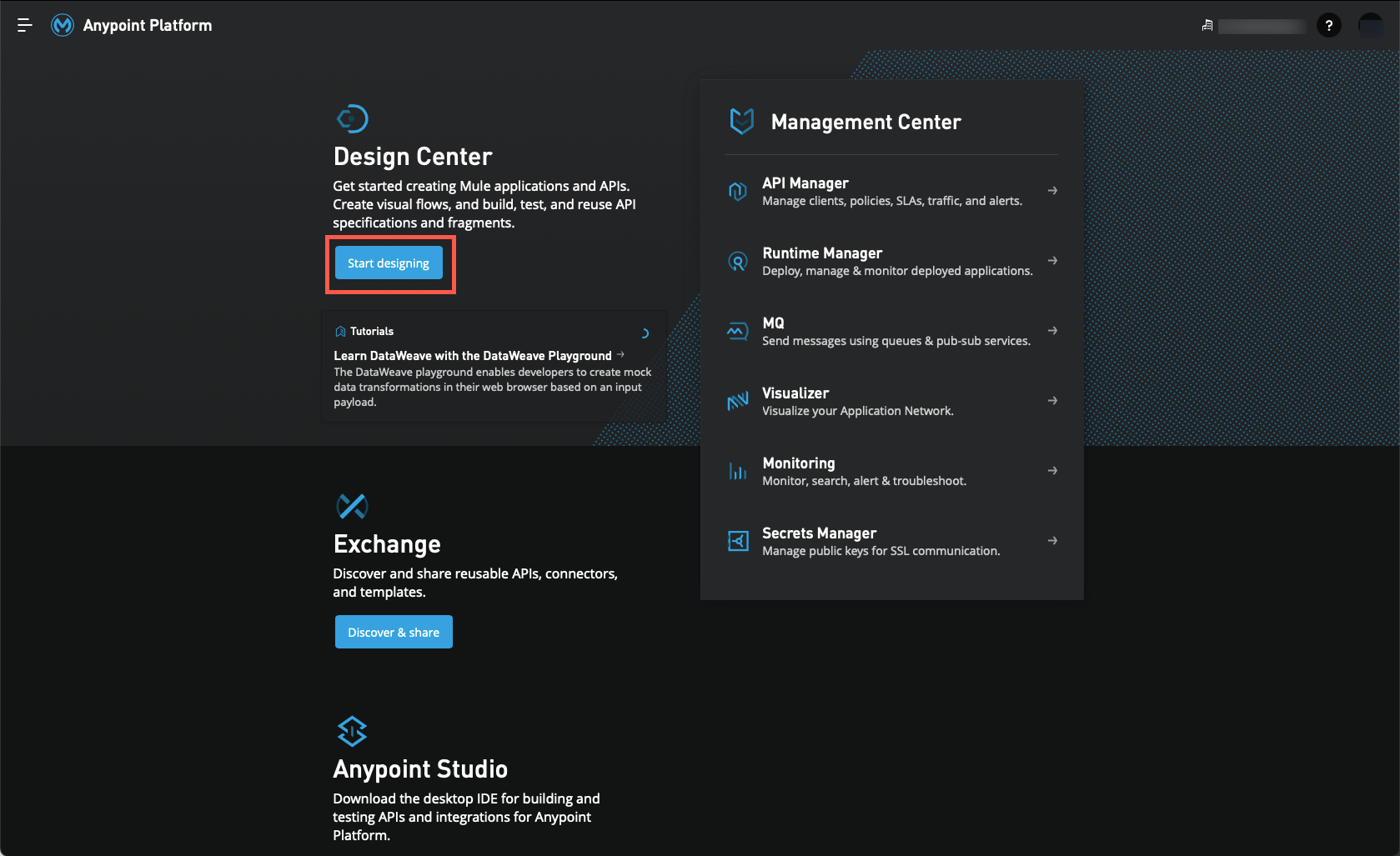Click the Tutorials icon
Viewport: 1400px width, 856px height.
point(340,332)
